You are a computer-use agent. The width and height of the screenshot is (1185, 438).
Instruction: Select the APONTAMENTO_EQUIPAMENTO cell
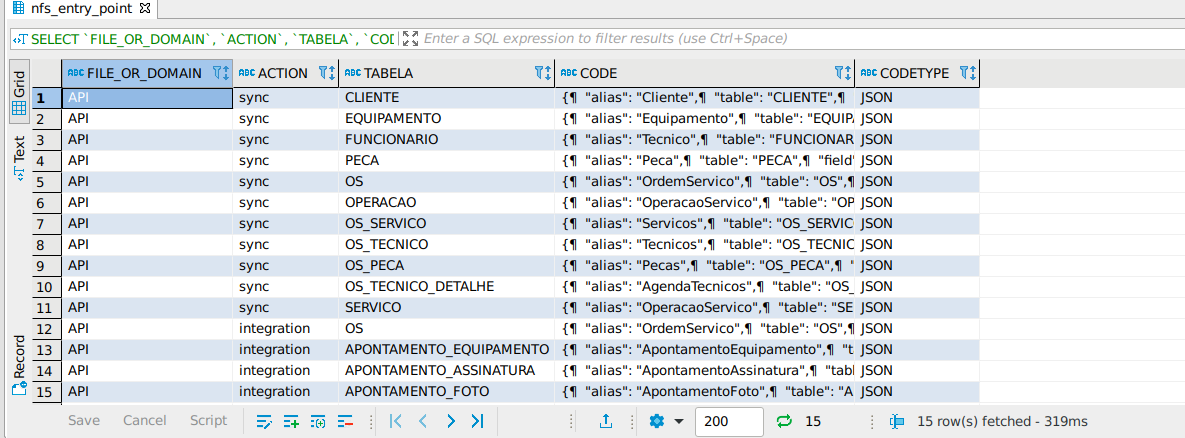447,350
